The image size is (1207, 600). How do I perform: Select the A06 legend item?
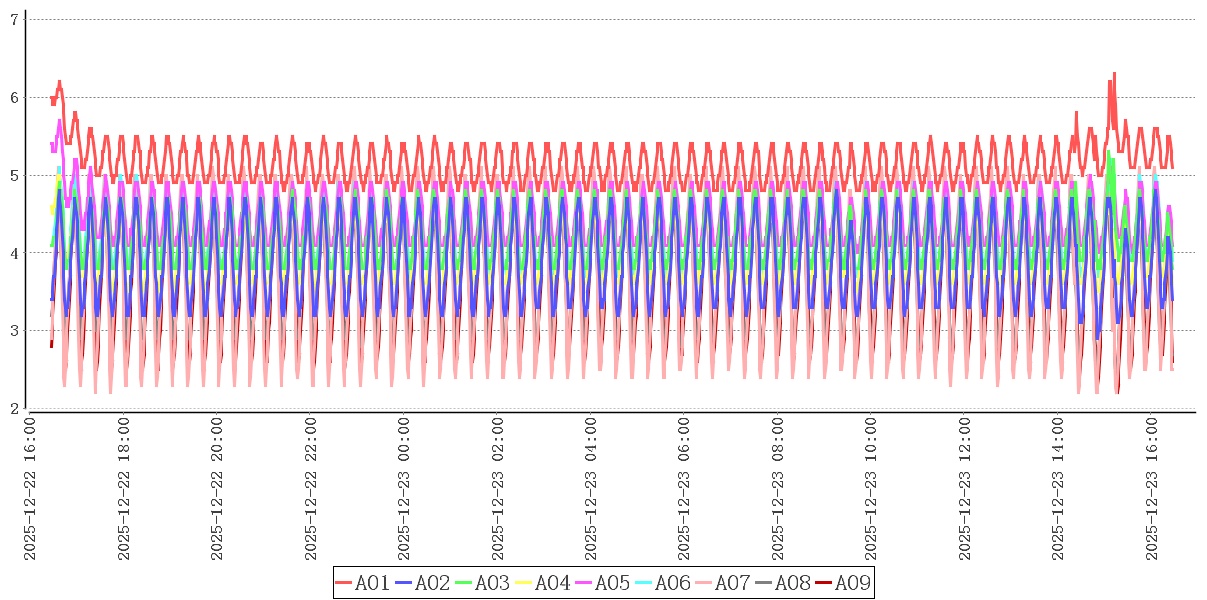pyautogui.click(x=671, y=583)
